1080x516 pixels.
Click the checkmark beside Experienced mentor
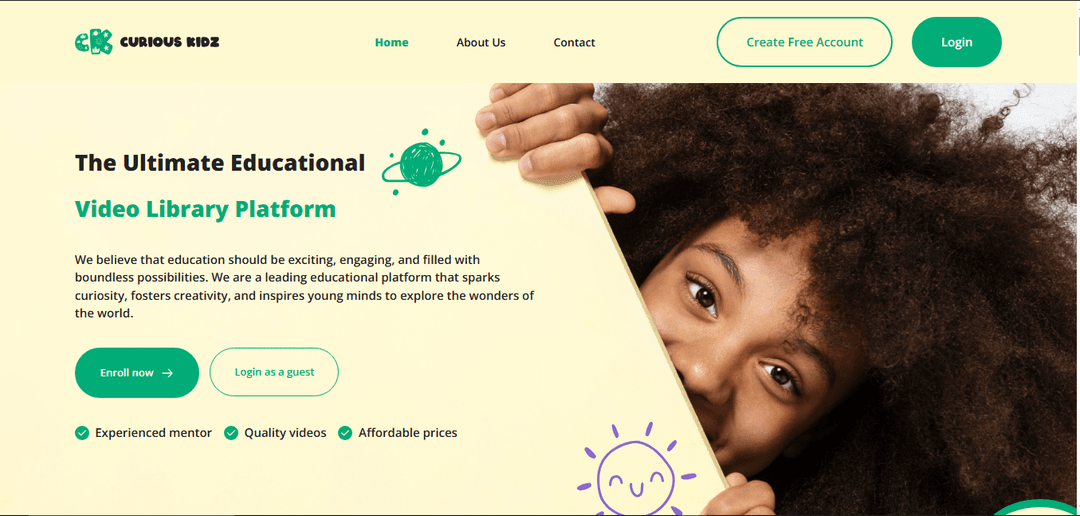[82, 433]
